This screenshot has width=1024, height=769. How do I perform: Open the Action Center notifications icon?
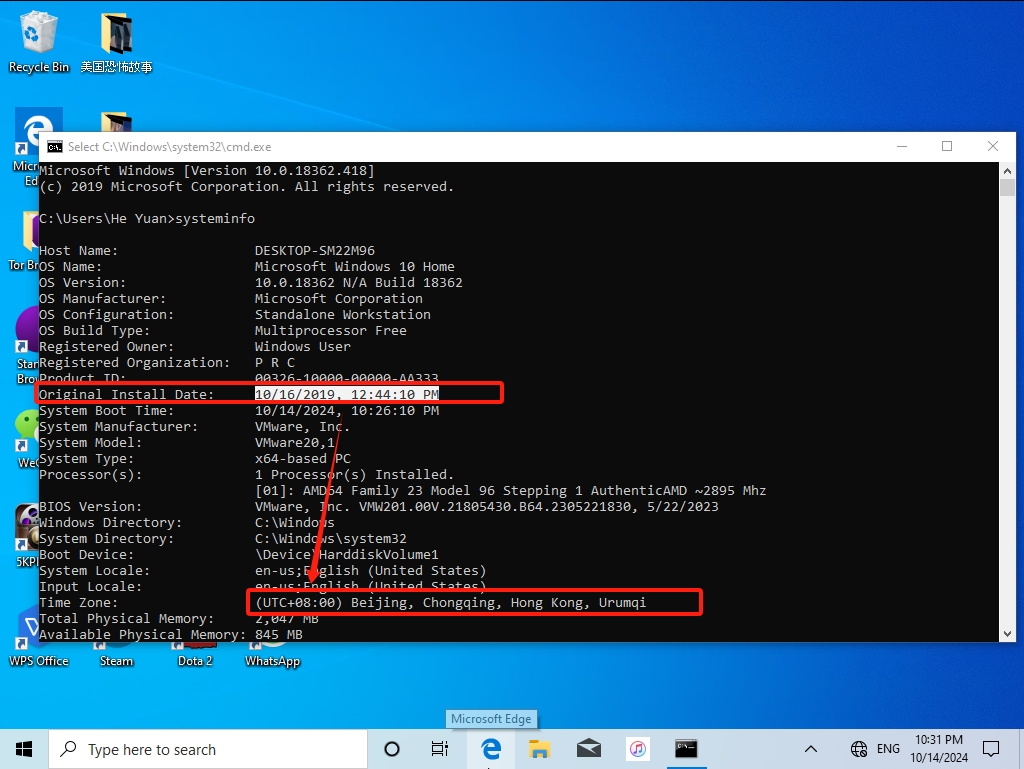[991, 749]
